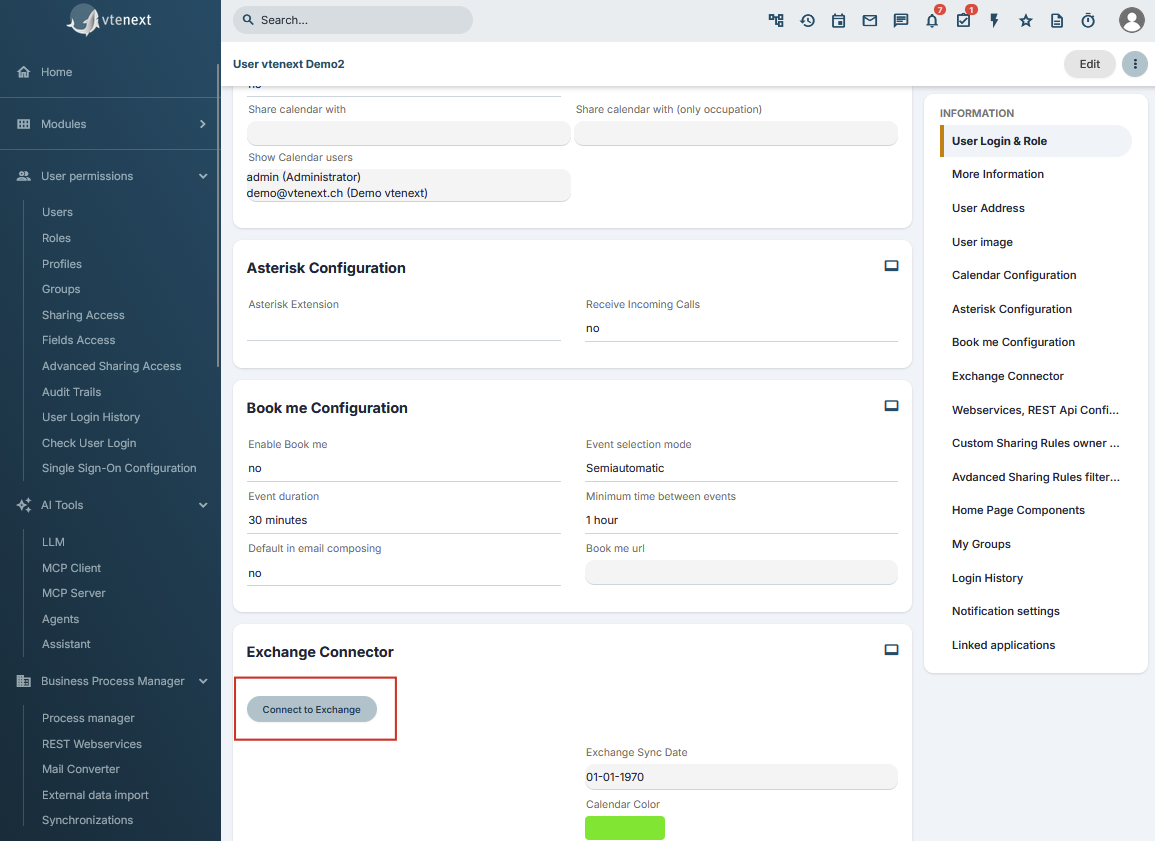Click the stopwatch timer icon
Image resolution: width=1155 pixels, height=841 pixels.
[x=1088, y=21]
